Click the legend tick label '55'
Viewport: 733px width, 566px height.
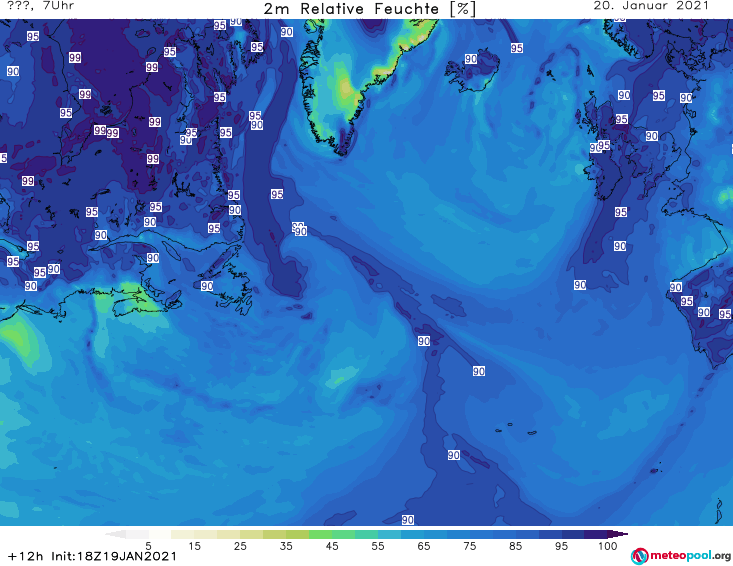pos(378,546)
